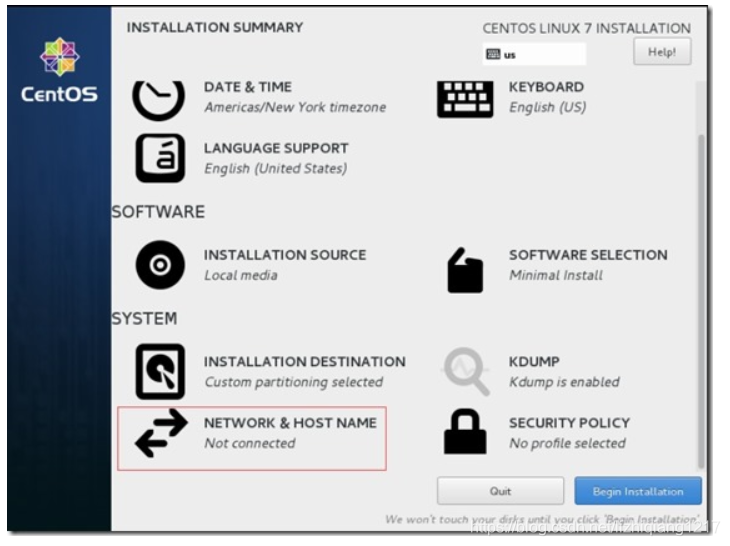Click Begin Installation button
This screenshot has width=730, height=546.
(638, 491)
